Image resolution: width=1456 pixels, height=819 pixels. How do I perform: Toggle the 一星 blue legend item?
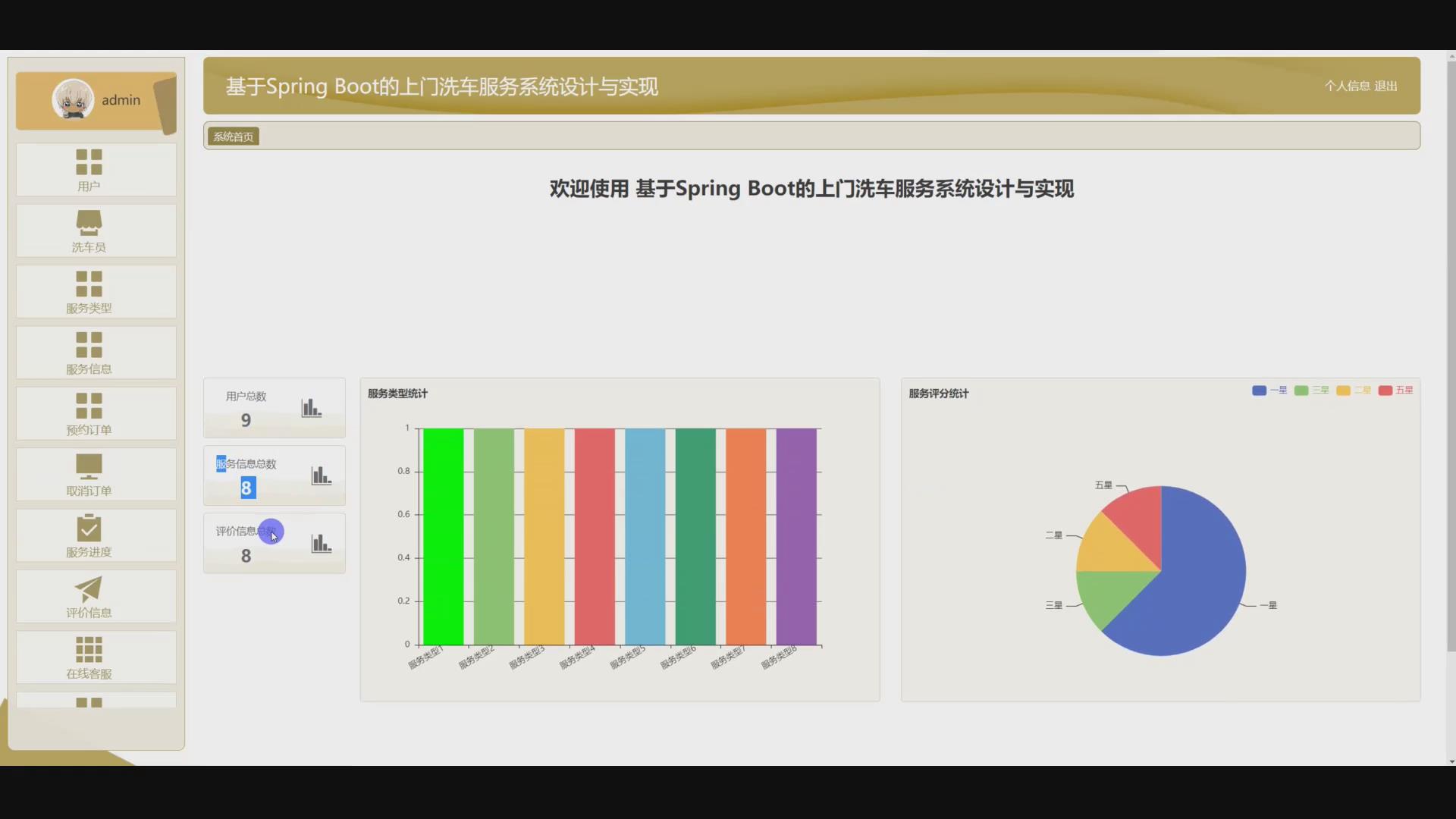click(1259, 391)
